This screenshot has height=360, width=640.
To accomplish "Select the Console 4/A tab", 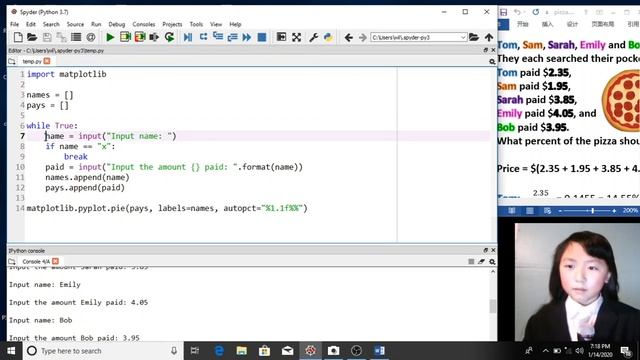I will [36, 261].
